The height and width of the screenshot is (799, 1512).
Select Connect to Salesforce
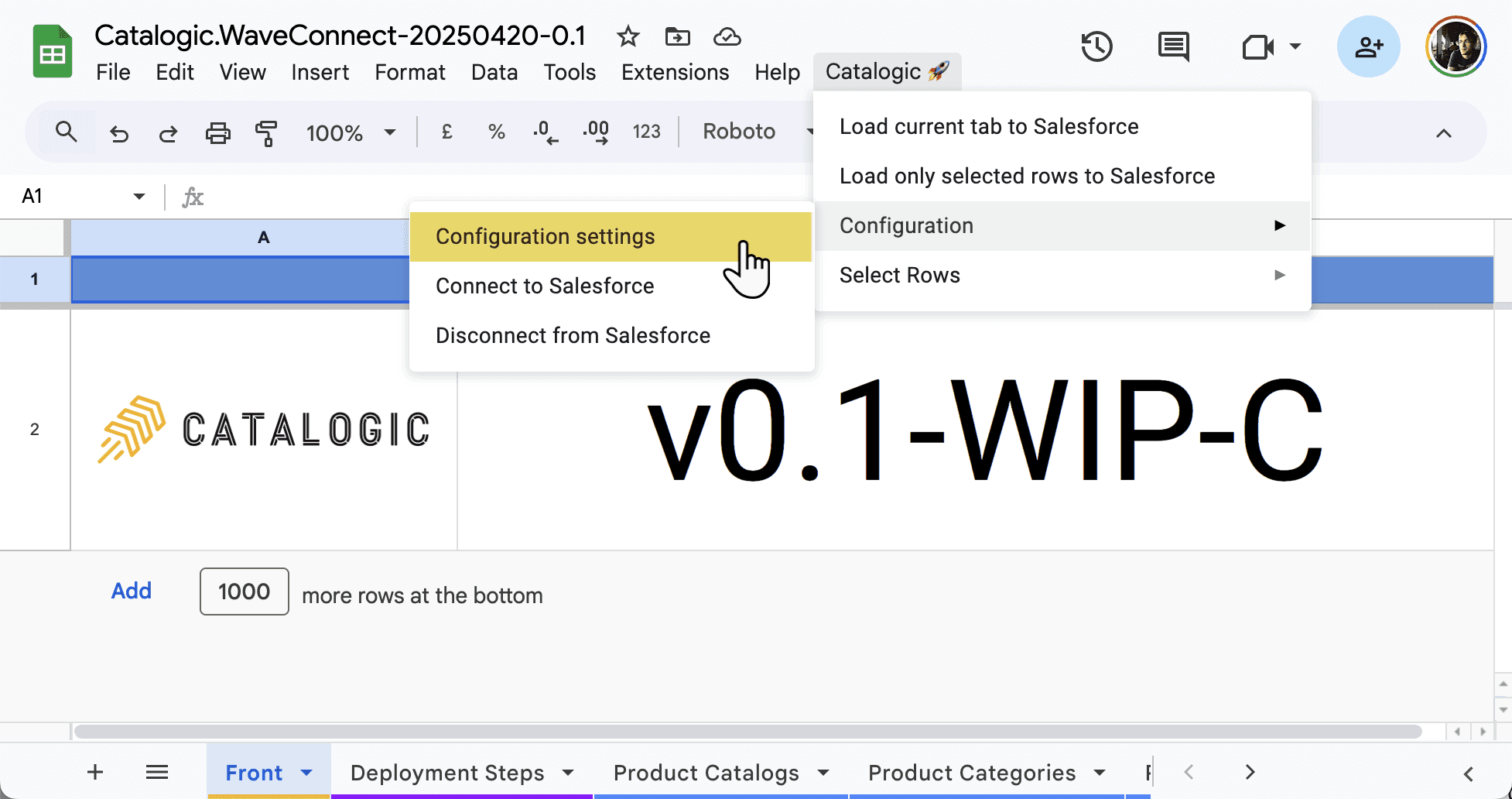pyautogui.click(x=611, y=286)
